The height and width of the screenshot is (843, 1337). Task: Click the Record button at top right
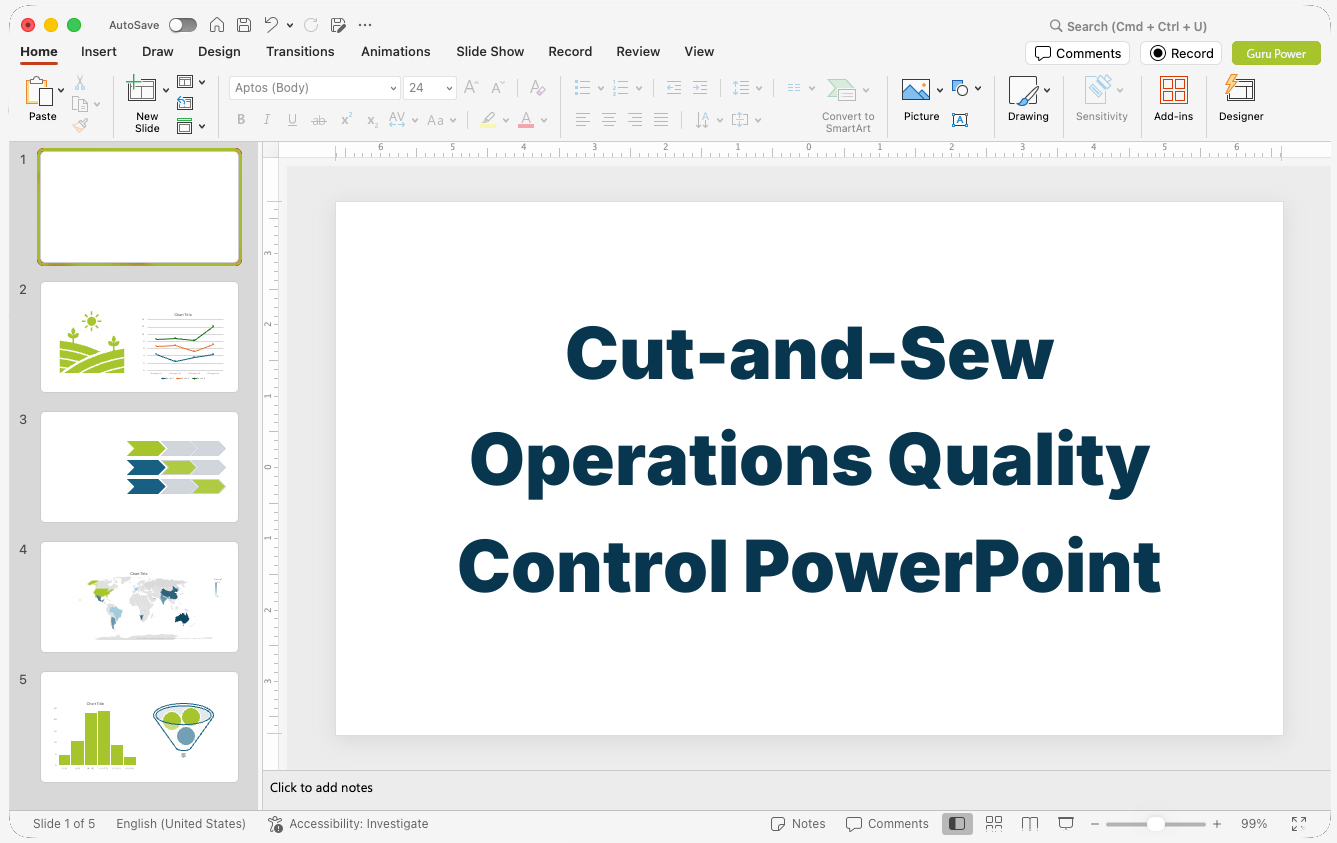(1181, 53)
